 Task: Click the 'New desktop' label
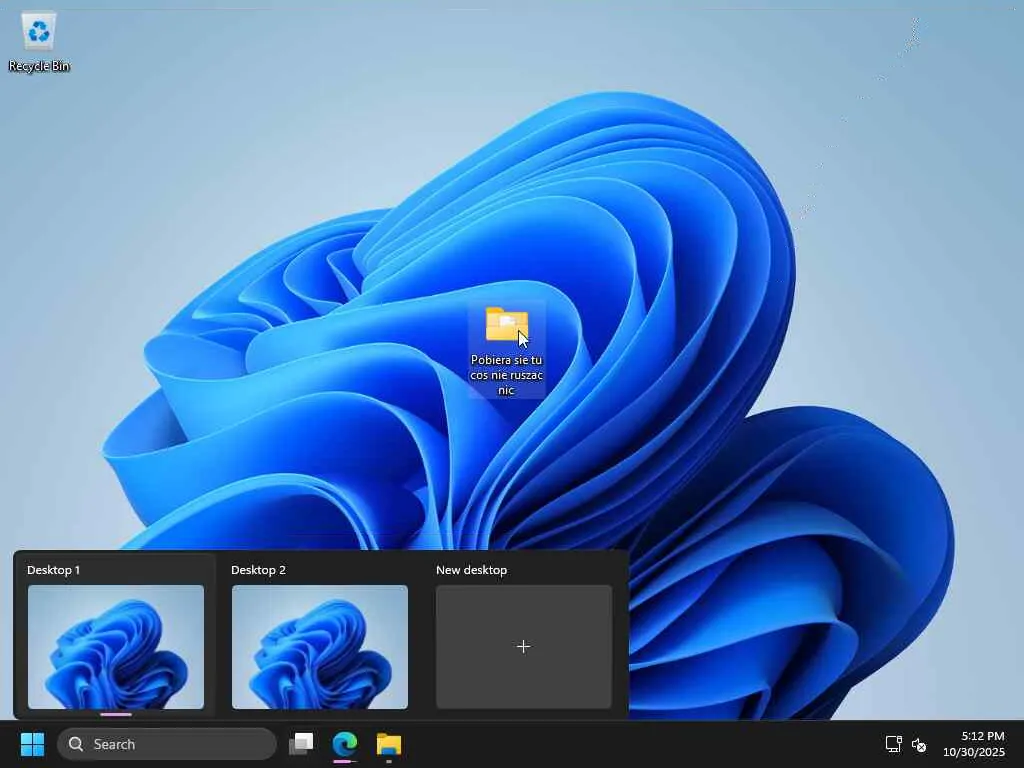[x=472, y=570]
